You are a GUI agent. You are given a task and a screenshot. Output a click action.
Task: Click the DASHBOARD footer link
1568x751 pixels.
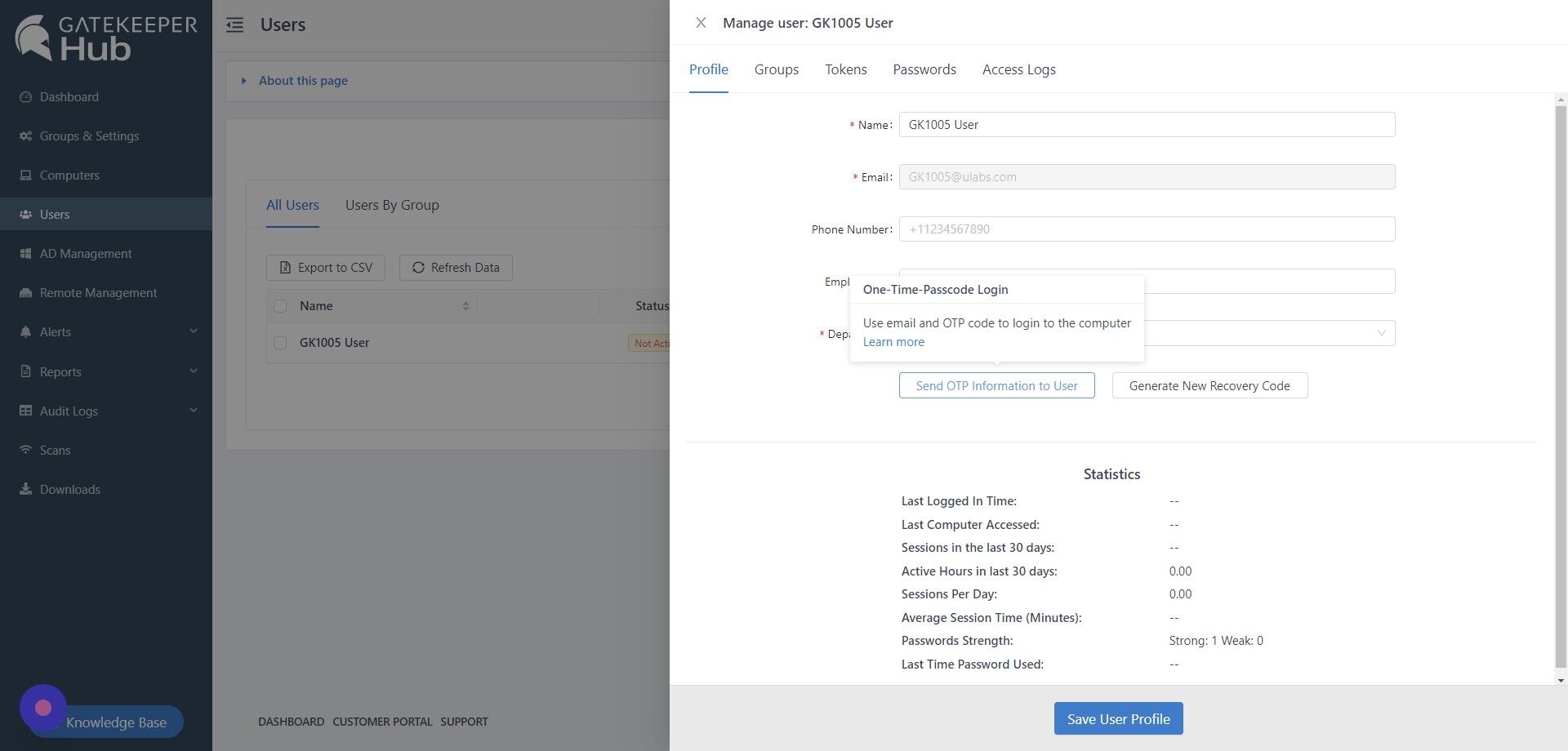click(x=291, y=722)
